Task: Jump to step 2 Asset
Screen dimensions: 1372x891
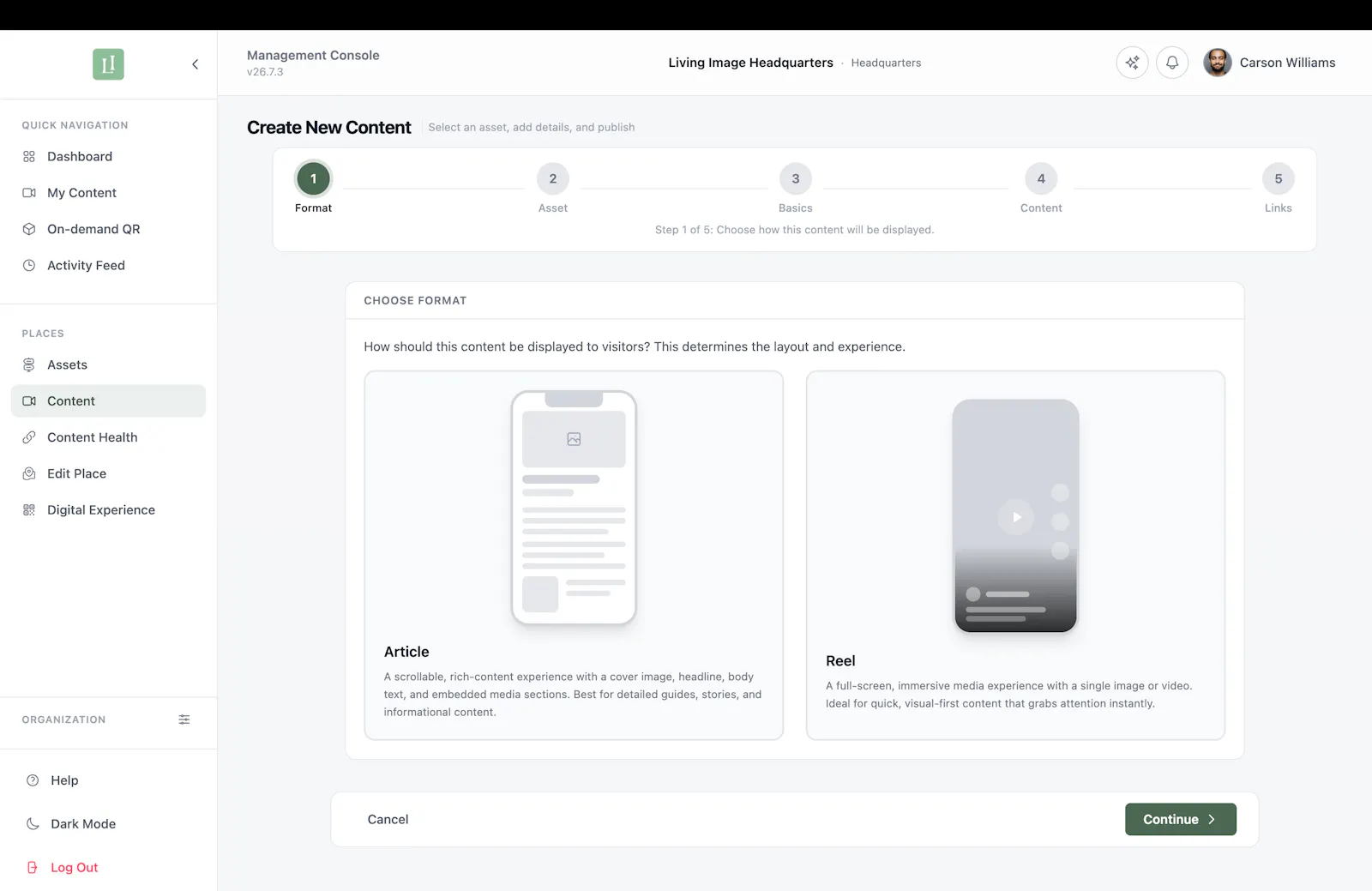Action: 553,178
